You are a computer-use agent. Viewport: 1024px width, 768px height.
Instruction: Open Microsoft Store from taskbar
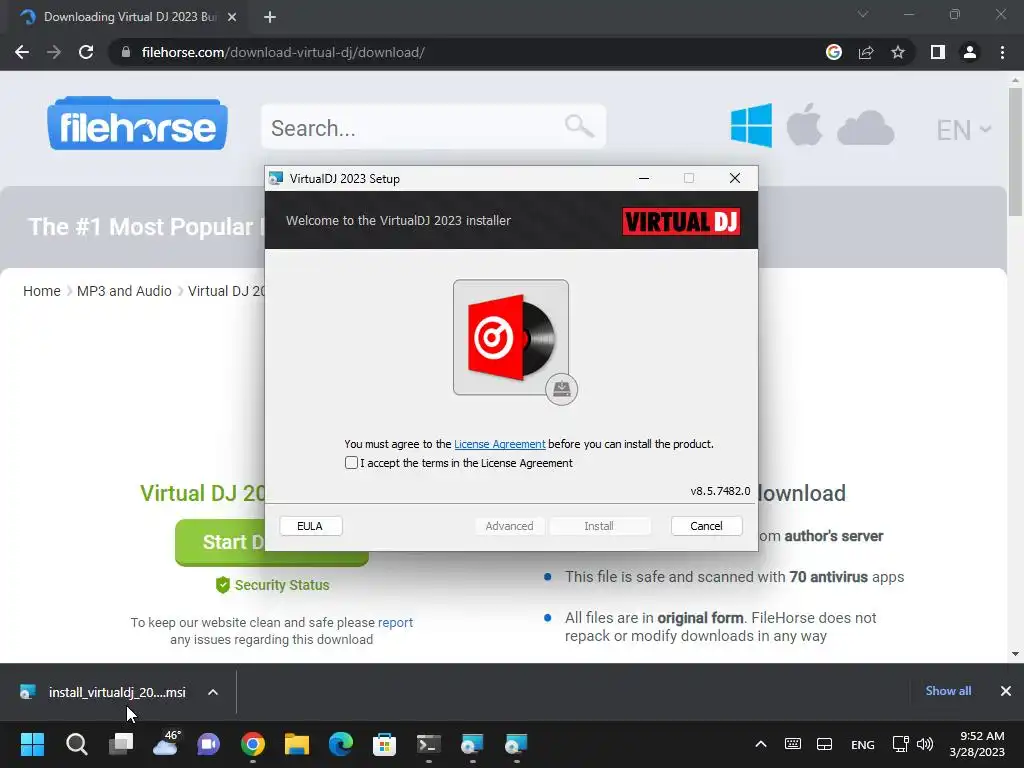384,744
